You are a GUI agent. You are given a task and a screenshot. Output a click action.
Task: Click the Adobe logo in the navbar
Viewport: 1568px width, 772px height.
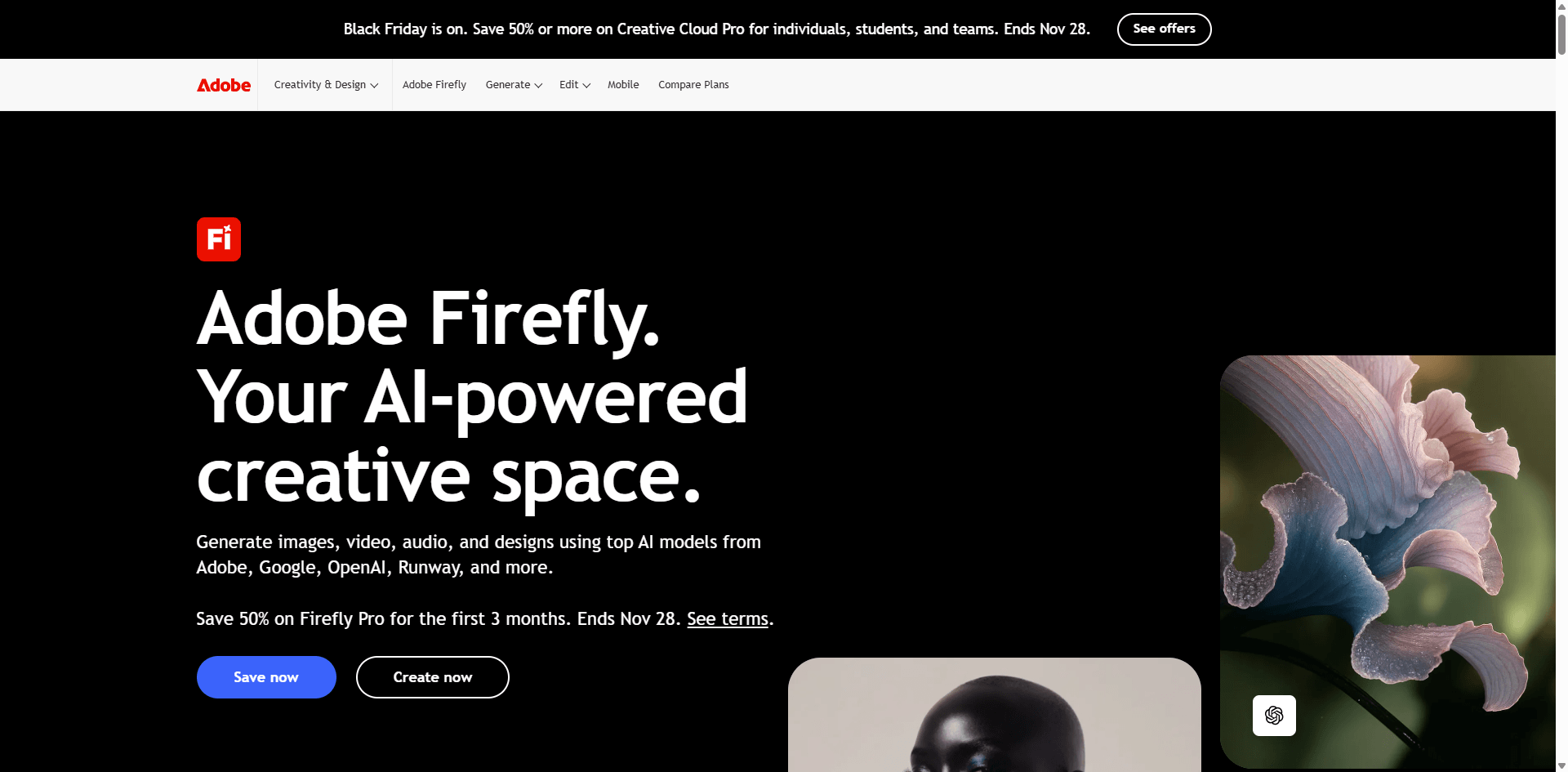[x=224, y=85]
